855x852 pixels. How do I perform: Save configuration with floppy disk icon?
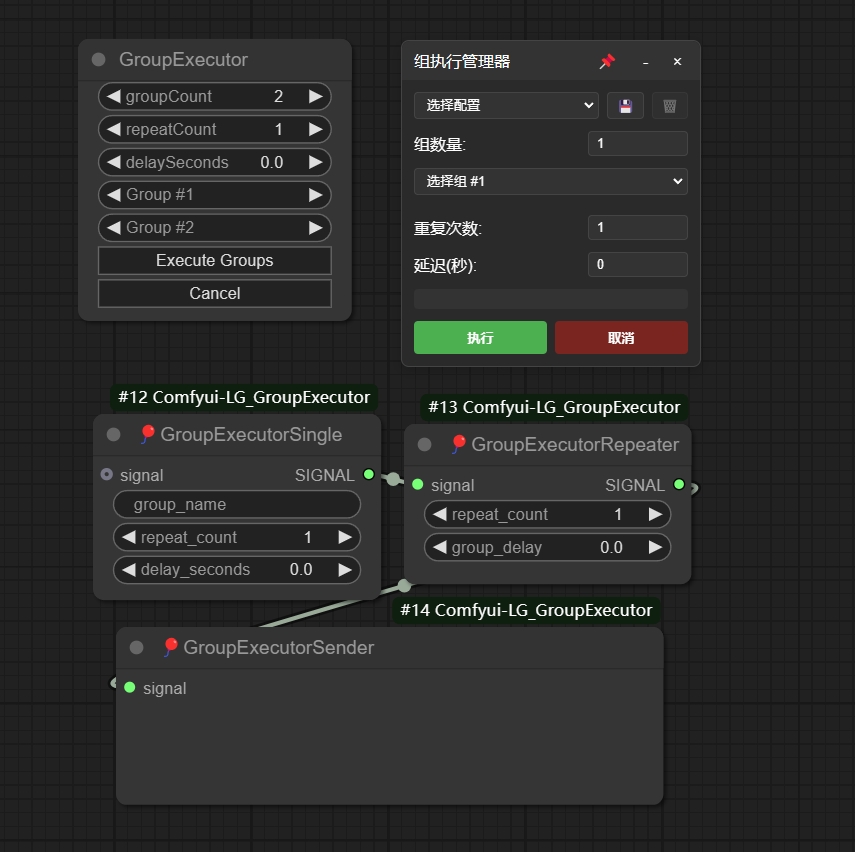point(625,106)
